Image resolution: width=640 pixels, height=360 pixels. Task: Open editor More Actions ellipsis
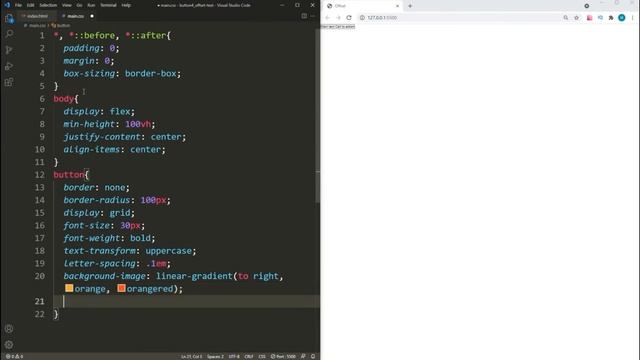[313, 16]
